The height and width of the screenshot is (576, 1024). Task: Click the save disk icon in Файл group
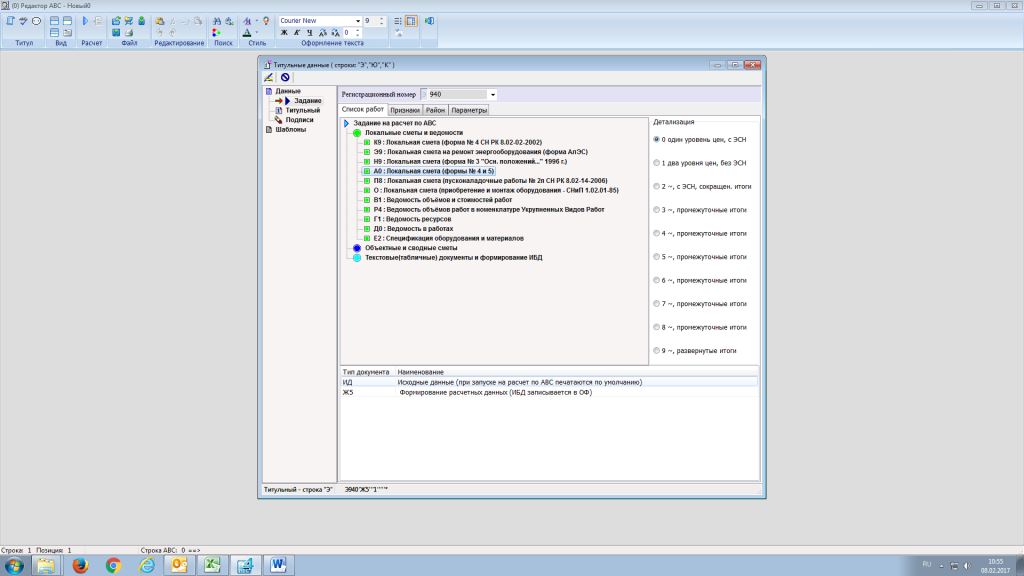pyautogui.click(x=116, y=32)
